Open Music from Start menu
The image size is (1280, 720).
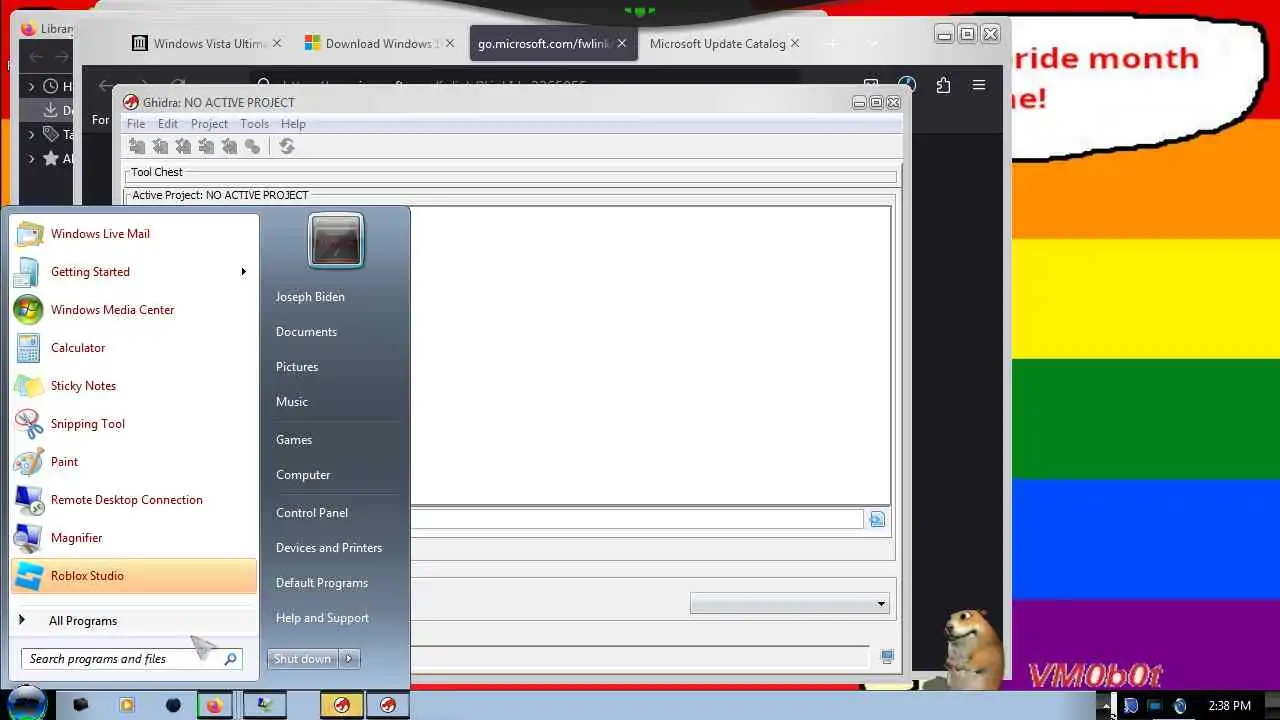[292, 402]
